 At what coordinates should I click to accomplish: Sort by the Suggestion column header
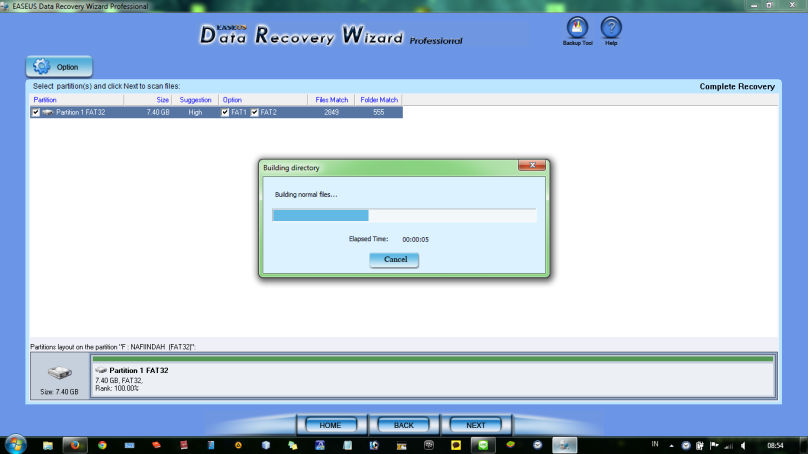coord(195,100)
